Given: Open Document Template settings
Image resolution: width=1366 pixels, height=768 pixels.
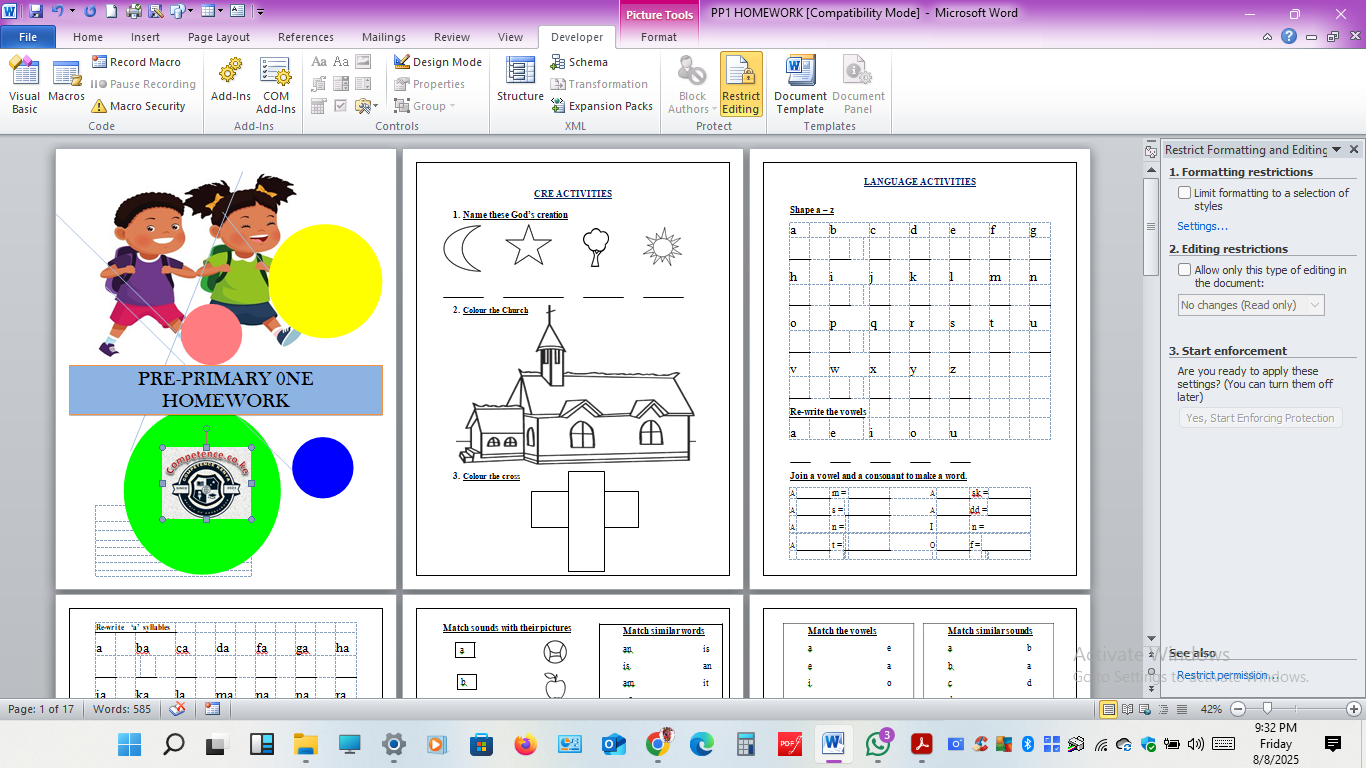Looking at the screenshot, I should click(x=800, y=85).
